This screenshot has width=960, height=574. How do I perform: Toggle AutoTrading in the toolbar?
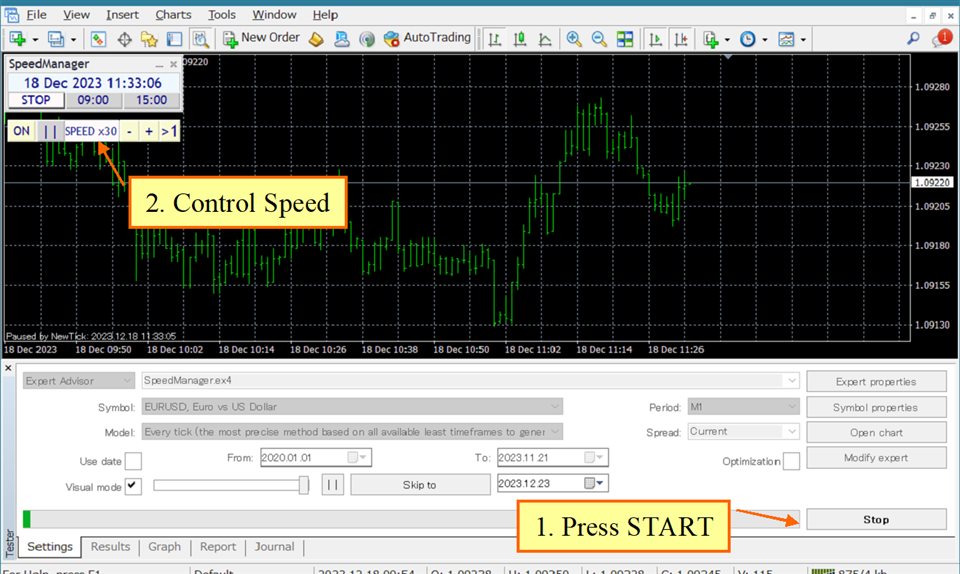point(427,39)
